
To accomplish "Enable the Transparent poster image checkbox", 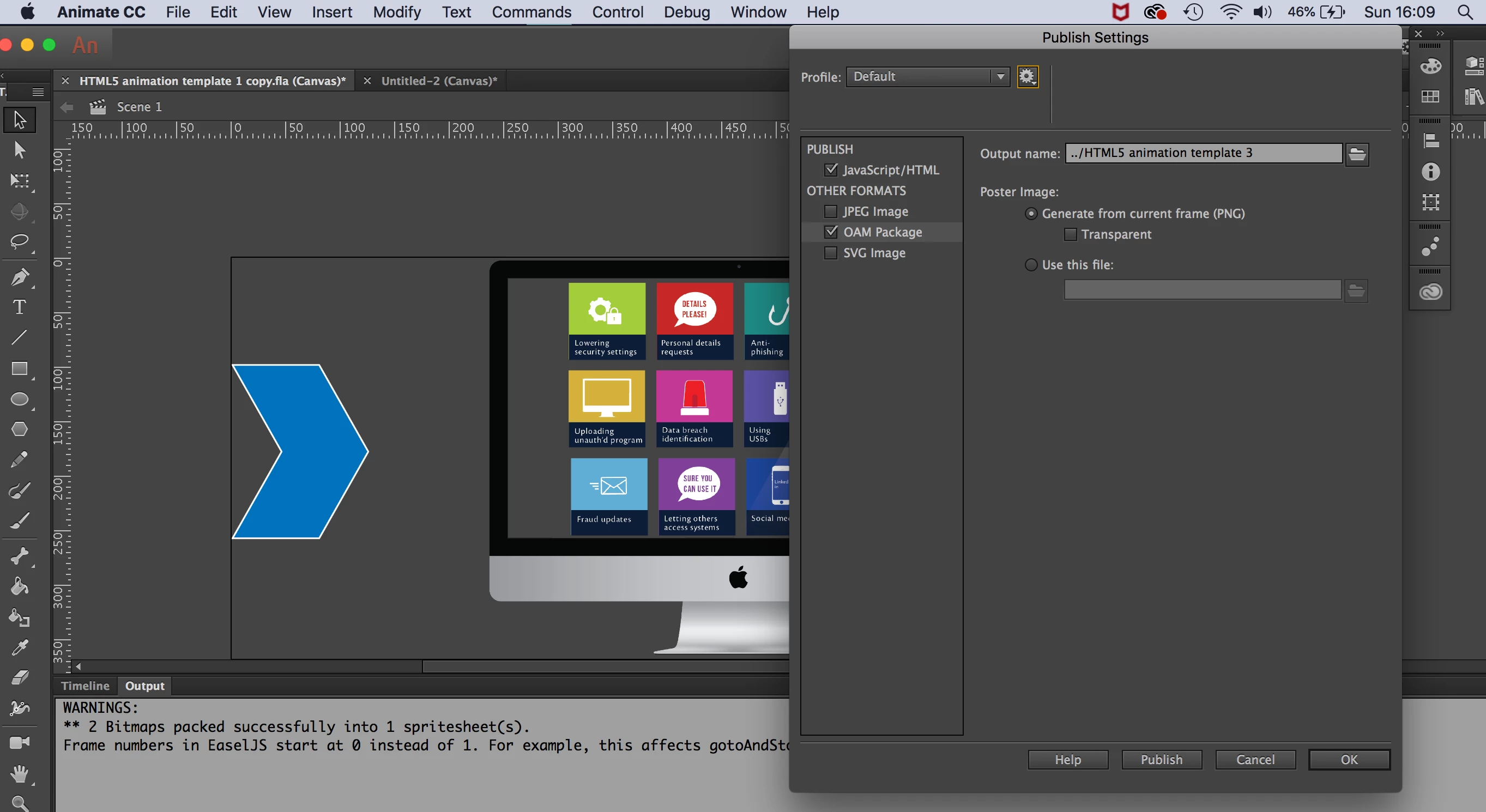I will point(1070,235).
